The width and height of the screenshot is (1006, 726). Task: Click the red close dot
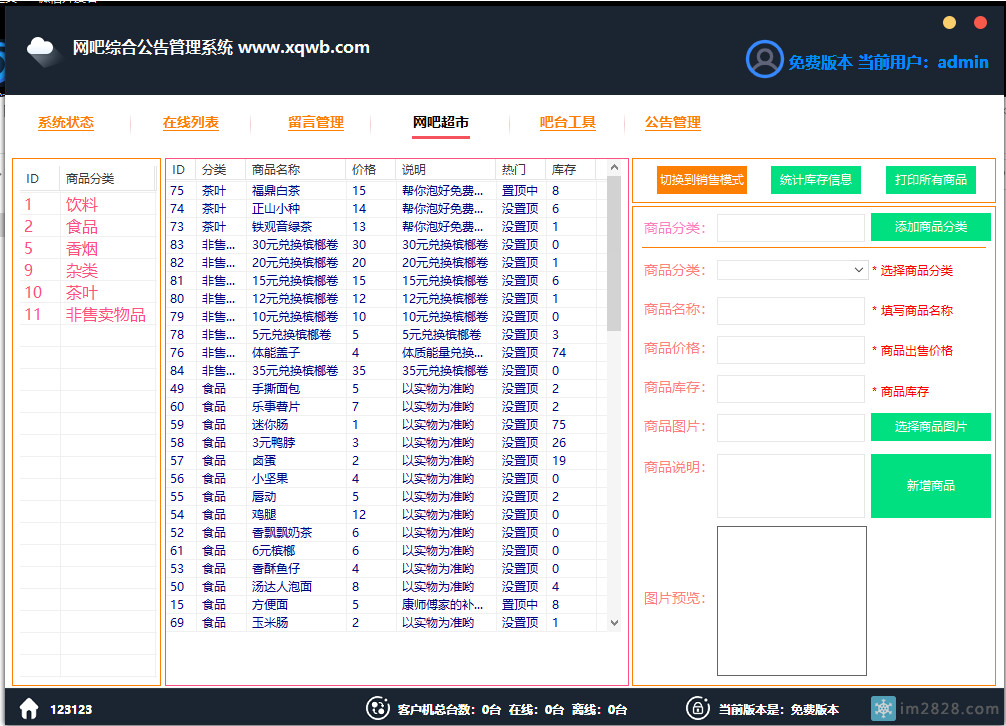click(x=979, y=23)
